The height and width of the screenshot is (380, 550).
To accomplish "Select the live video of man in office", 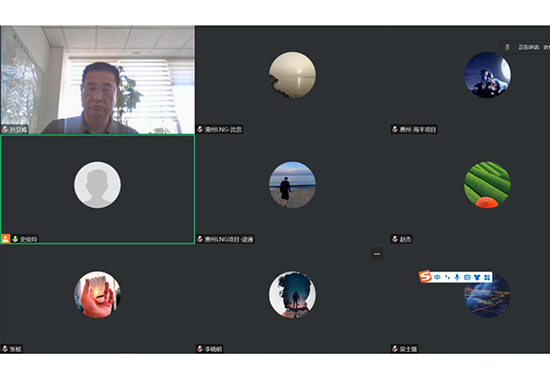I will tap(98, 80).
